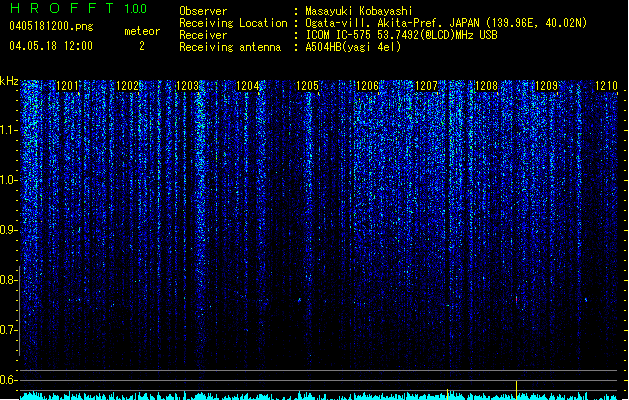Click the Receiving antenna field label
Screen dimensions: 629x400
[x=230, y=47]
